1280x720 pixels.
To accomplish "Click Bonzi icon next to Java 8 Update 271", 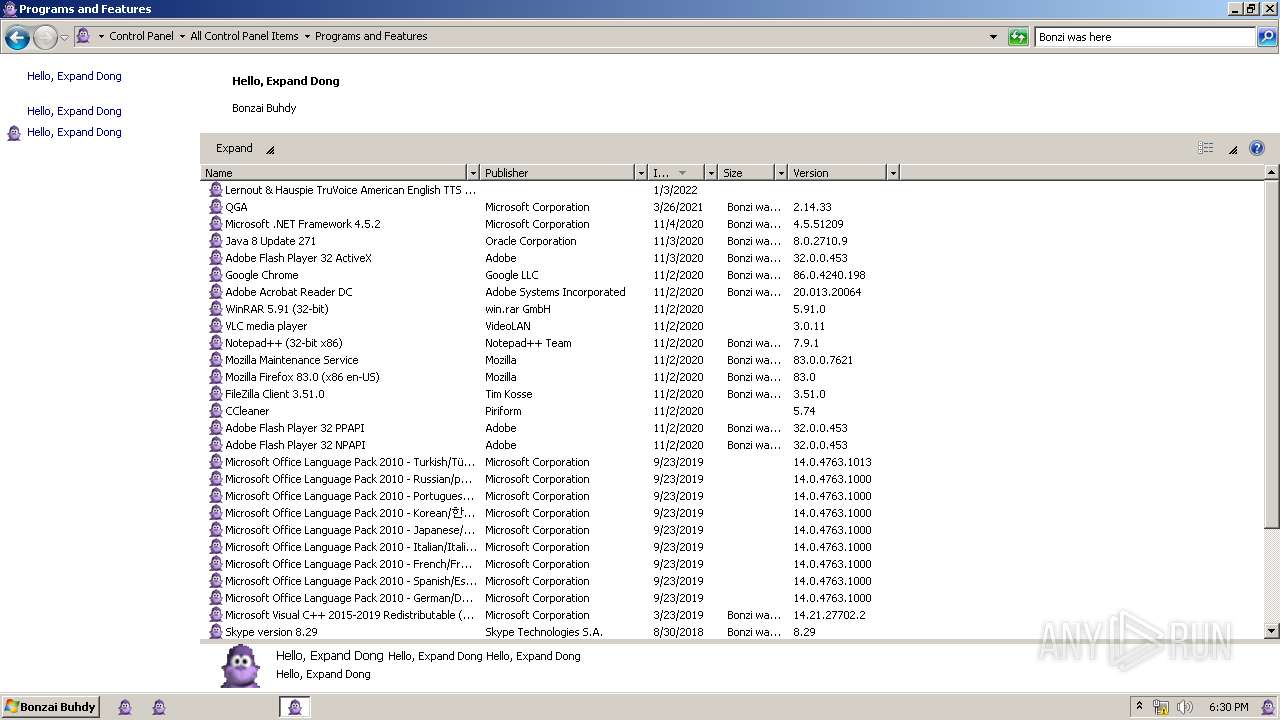I will 215,241.
